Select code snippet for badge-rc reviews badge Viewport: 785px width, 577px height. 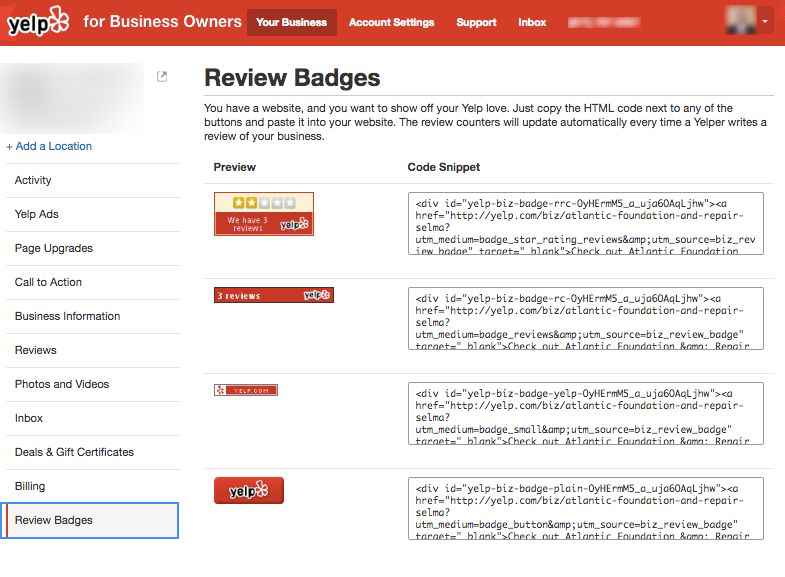click(x=586, y=318)
